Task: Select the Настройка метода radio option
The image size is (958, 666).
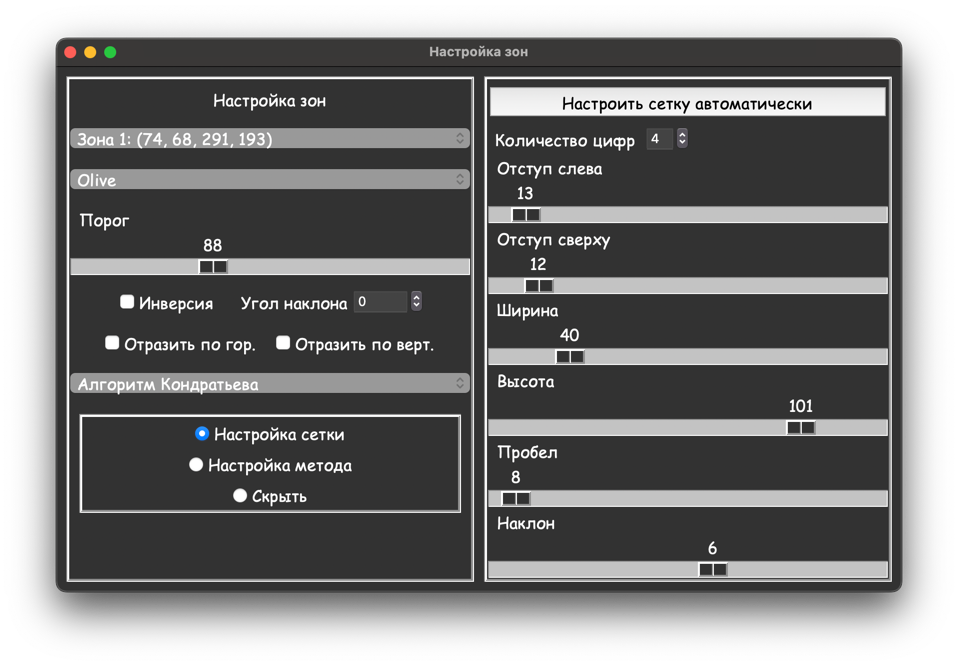Action: click(x=196, y=465)
